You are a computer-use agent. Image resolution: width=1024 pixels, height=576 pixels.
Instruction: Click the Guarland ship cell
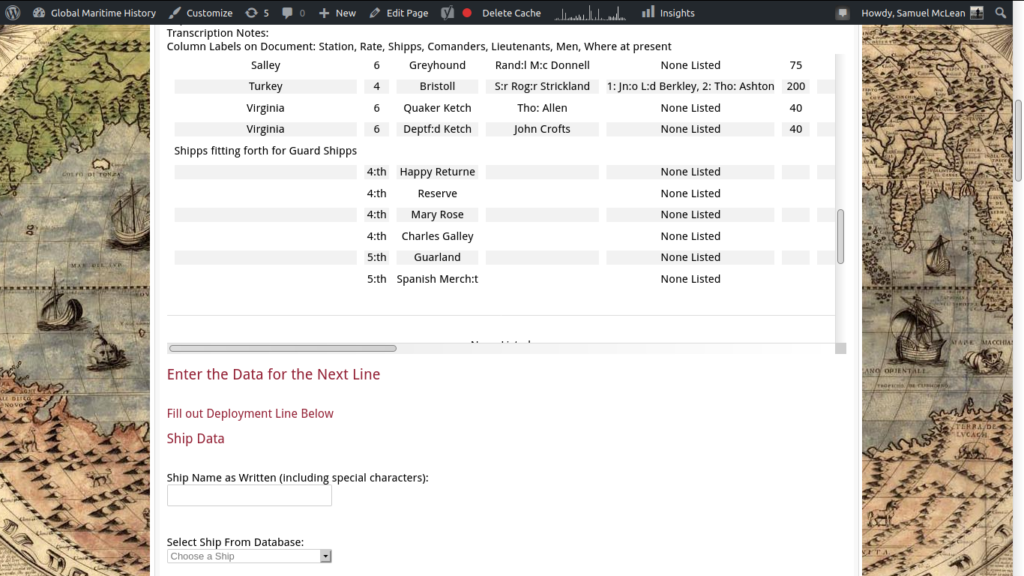coord(437,257)
